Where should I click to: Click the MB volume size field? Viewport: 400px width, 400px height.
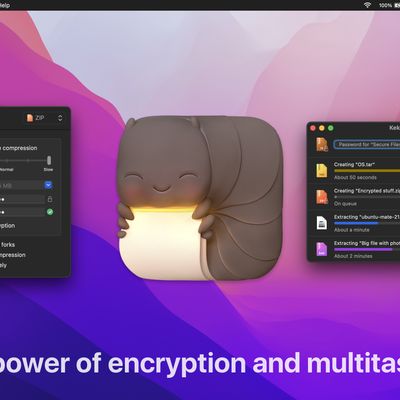pos(22,185)
